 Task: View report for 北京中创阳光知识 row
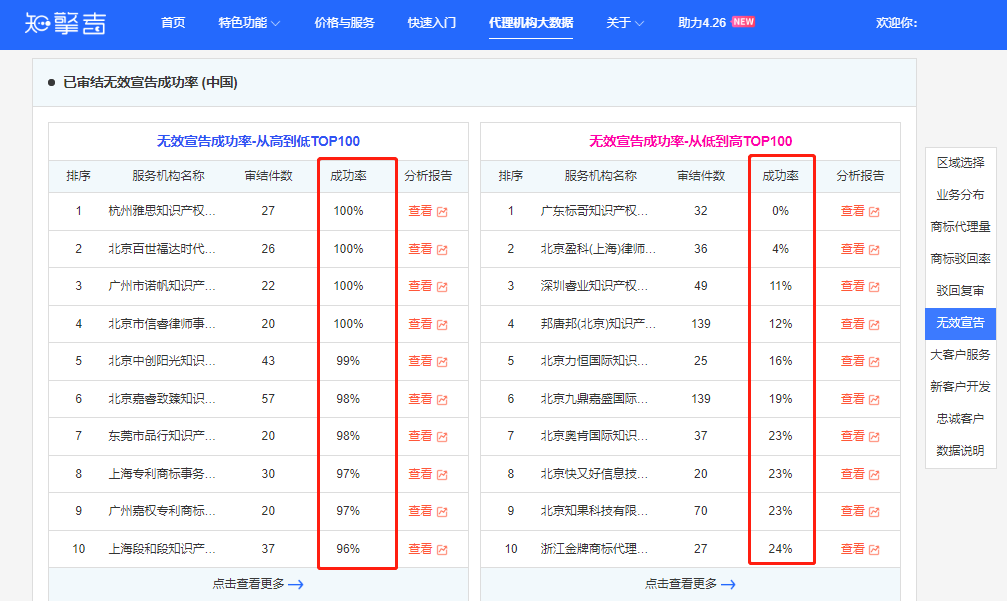[x=428, y=361]
